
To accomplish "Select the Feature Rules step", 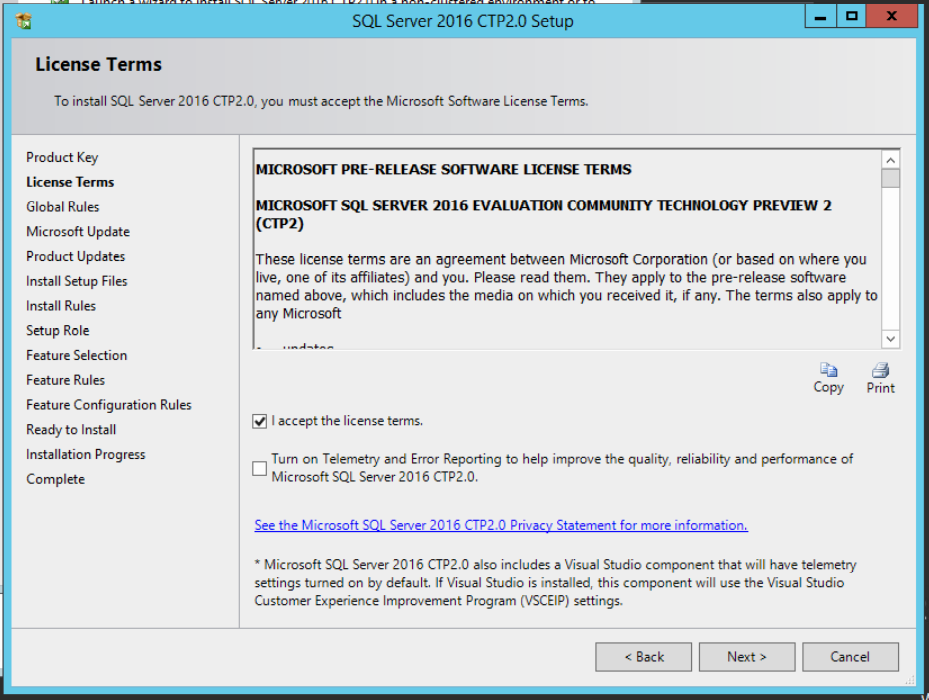I will [65, 380].
